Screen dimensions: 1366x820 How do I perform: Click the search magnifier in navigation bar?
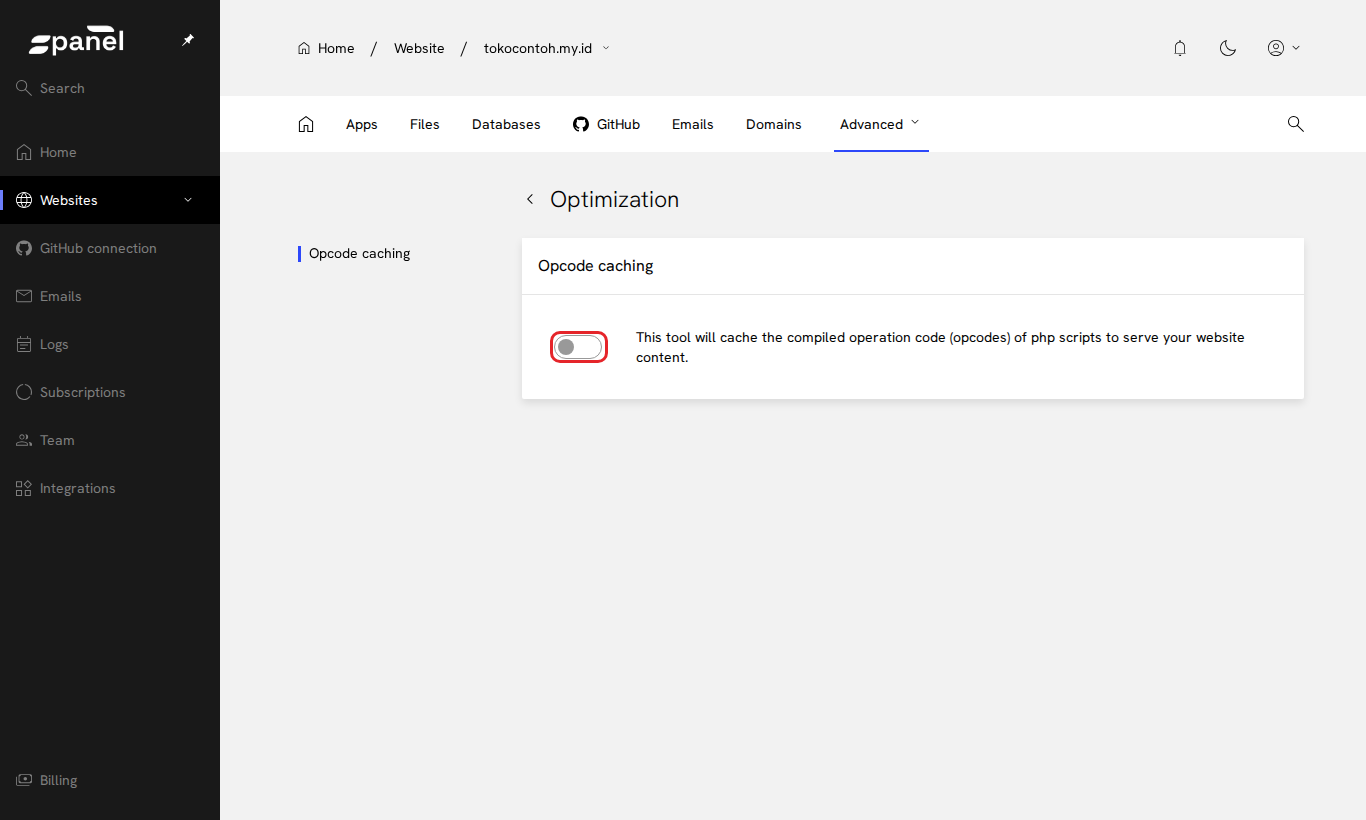pos(1295,124)
